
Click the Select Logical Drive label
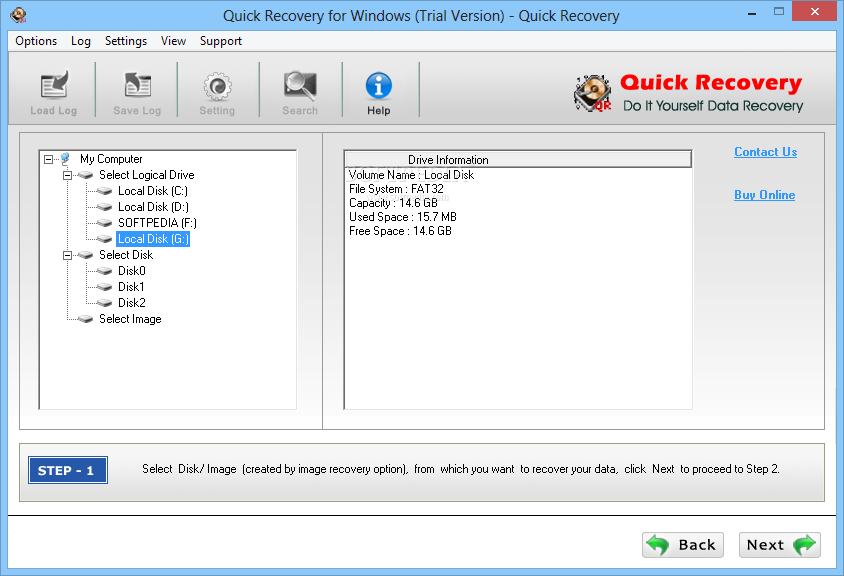point(146,175)
